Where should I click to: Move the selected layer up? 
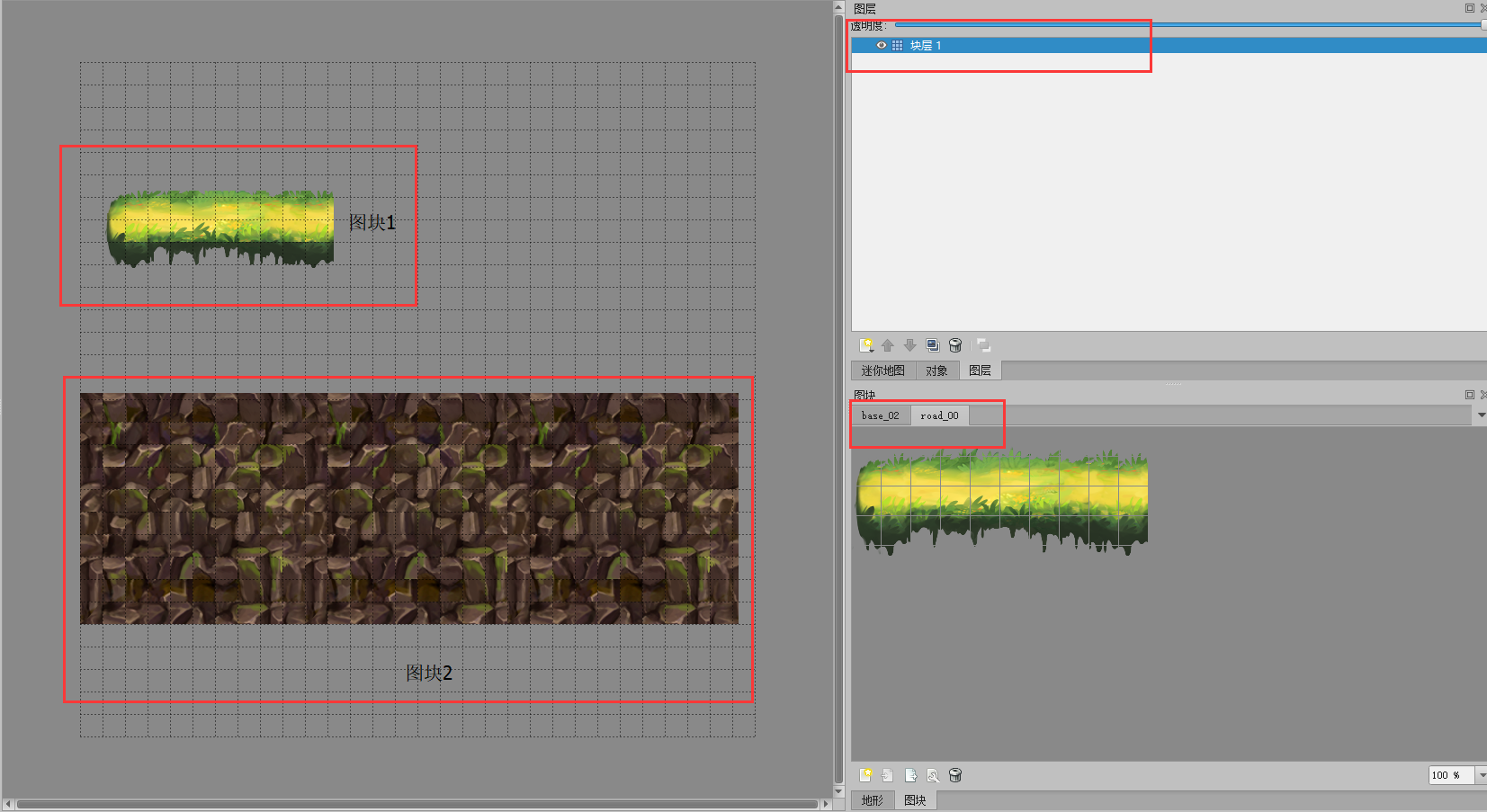[x=888, y=345]
